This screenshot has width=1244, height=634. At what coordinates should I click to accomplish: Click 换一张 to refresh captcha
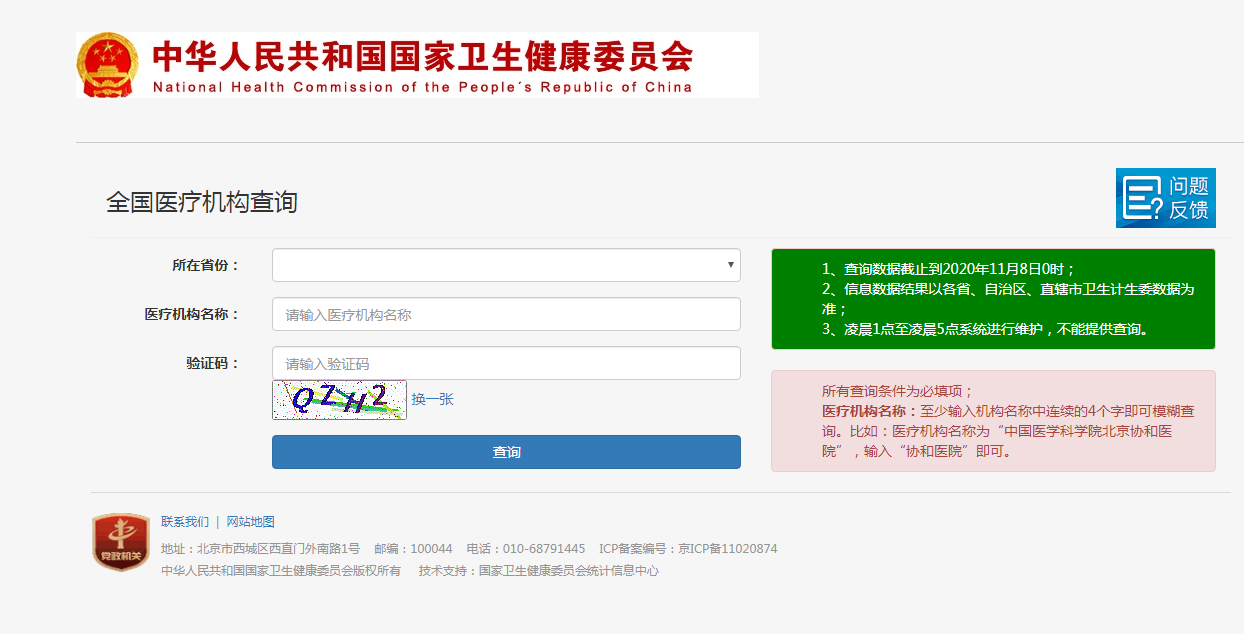(x=432, y=399)
